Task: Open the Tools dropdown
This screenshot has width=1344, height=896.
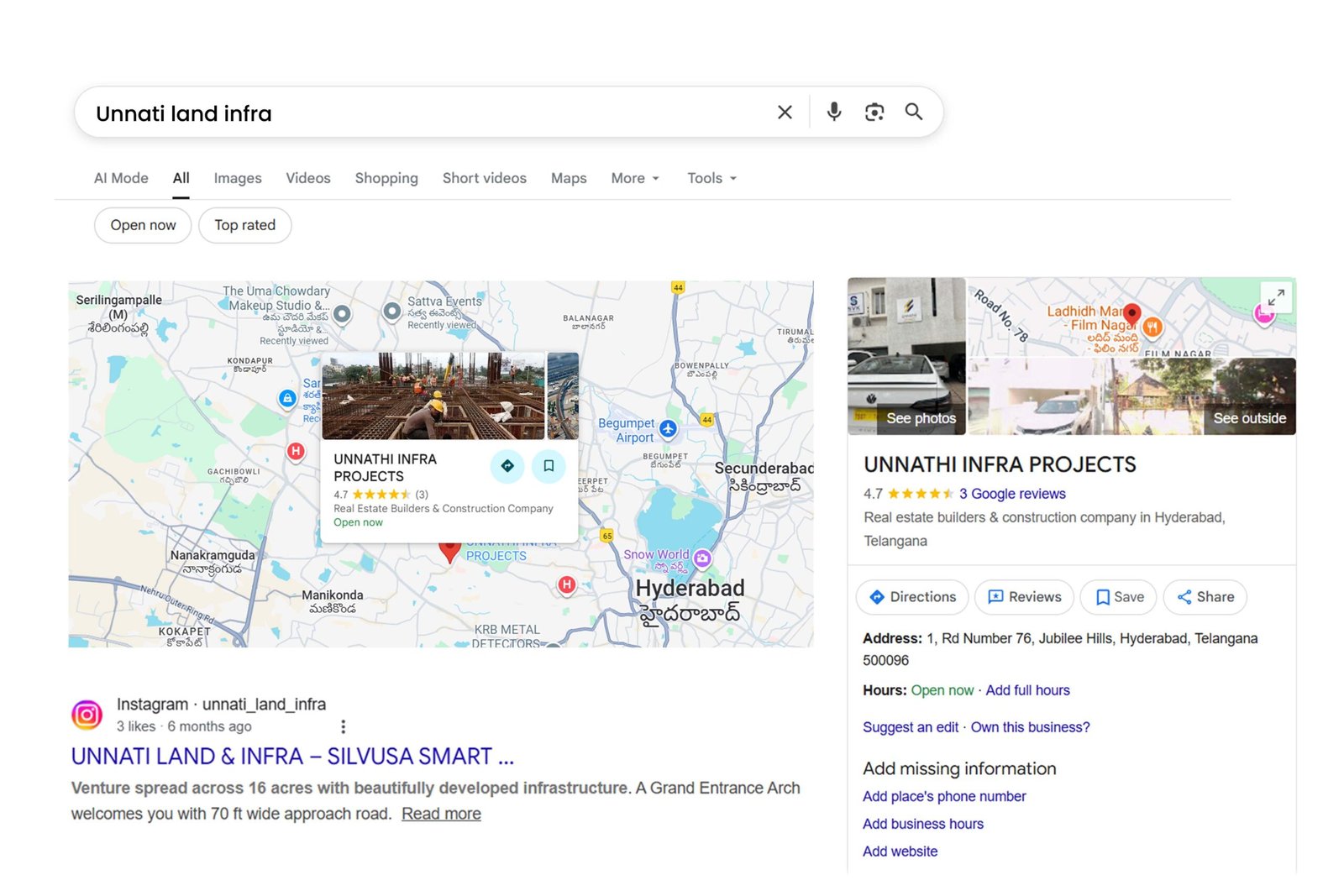Action: tap(711, 178)
